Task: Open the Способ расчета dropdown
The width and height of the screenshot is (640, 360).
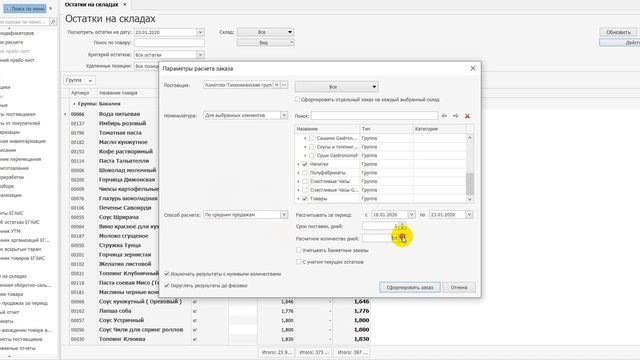Action: [x=284, y=215]
